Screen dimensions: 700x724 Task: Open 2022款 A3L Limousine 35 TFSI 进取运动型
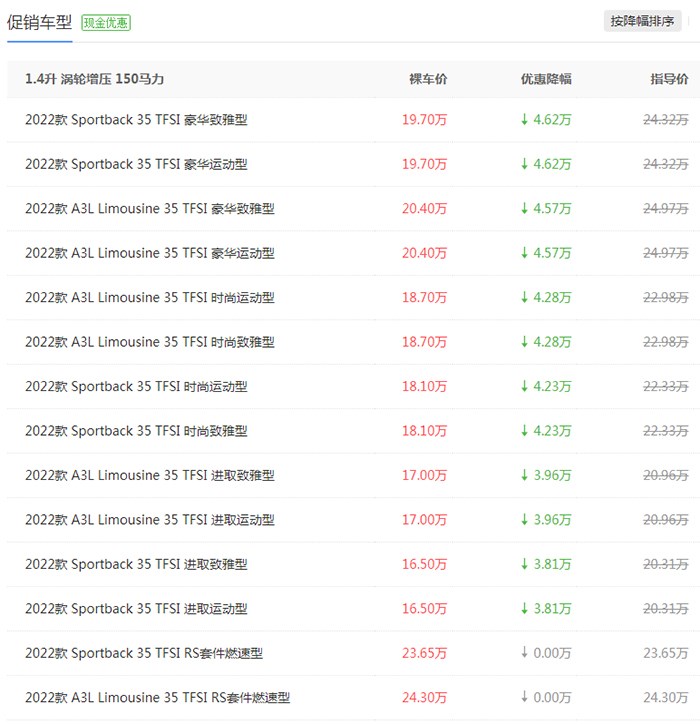click(x=150, y=520)
